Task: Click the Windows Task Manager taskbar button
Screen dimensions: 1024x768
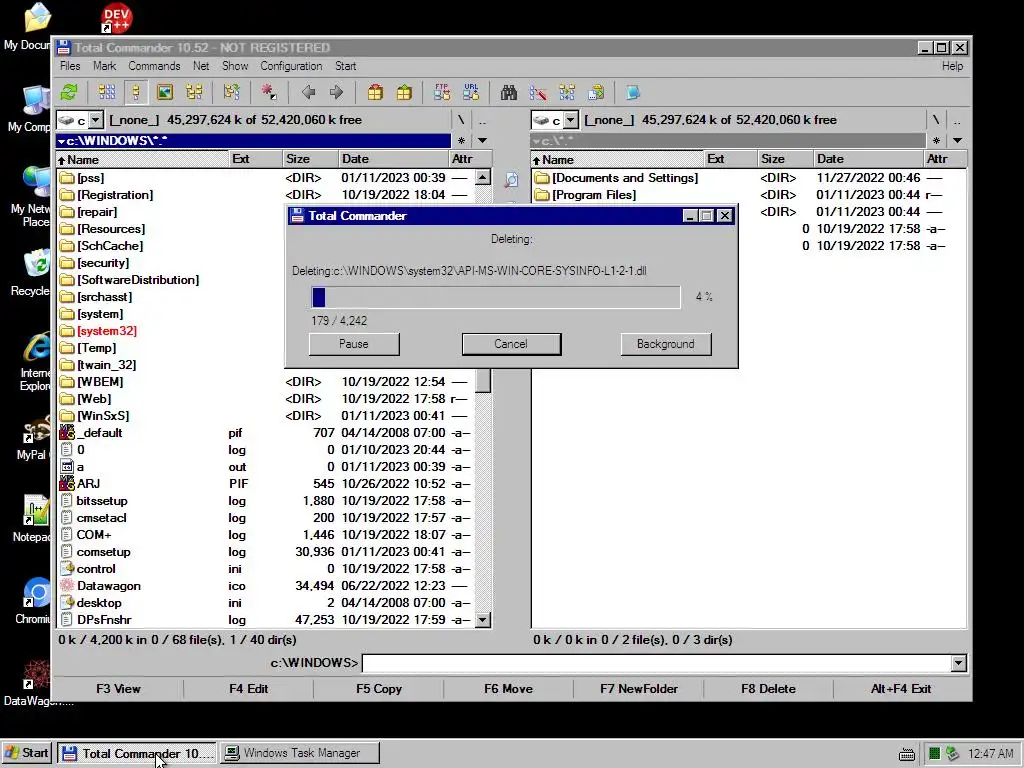Action: (300, 753)
